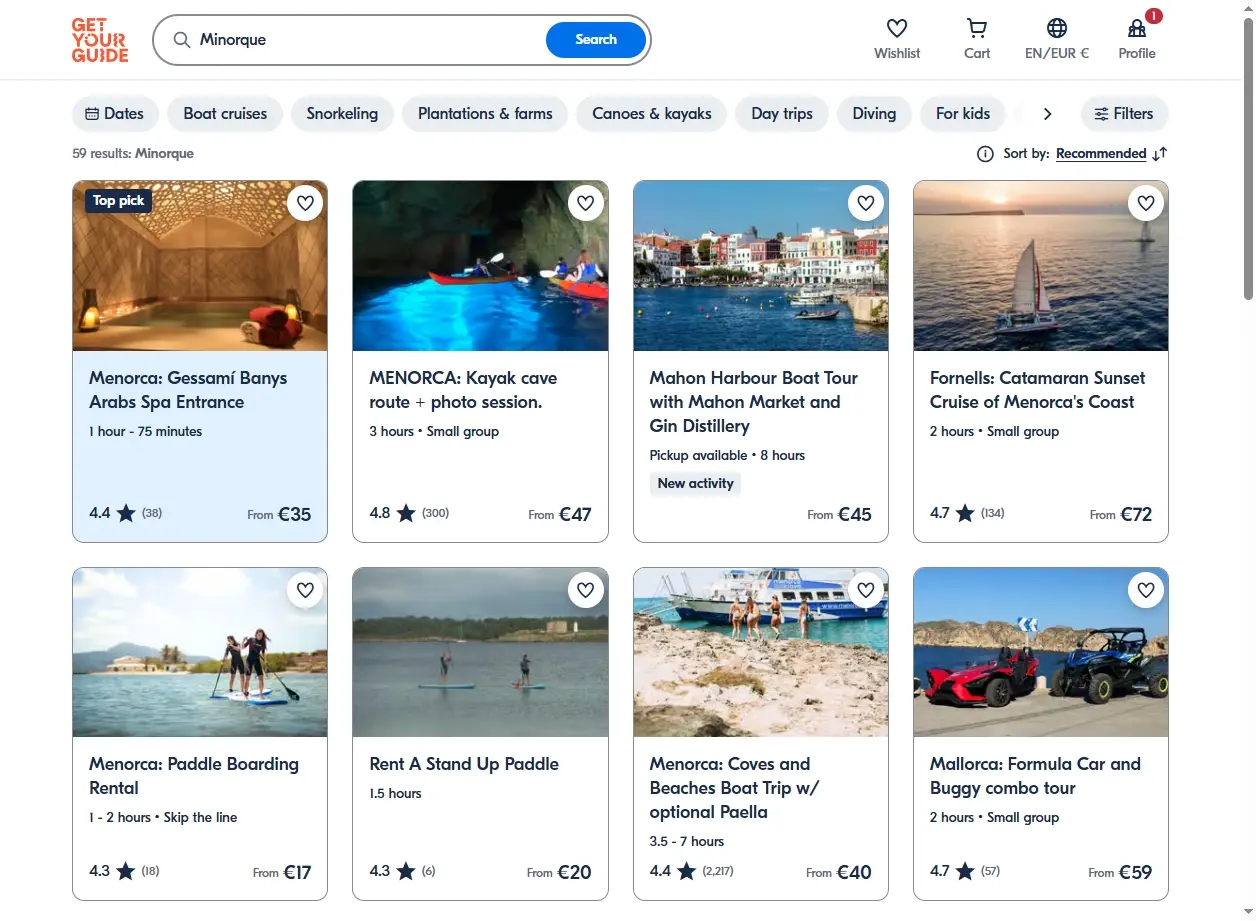Viewport: 1256px width, 921px height.
Task: Select the Boat cruises category chip
Action: pyautogui.click(x=225, y=114)
